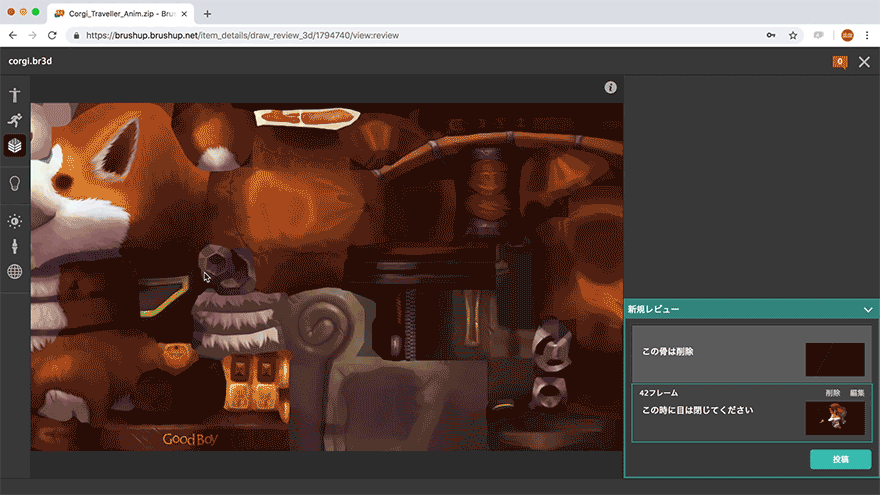Toggle the grid globe wireframe icon
Screen dimensions: 880x495
[15, 272]
